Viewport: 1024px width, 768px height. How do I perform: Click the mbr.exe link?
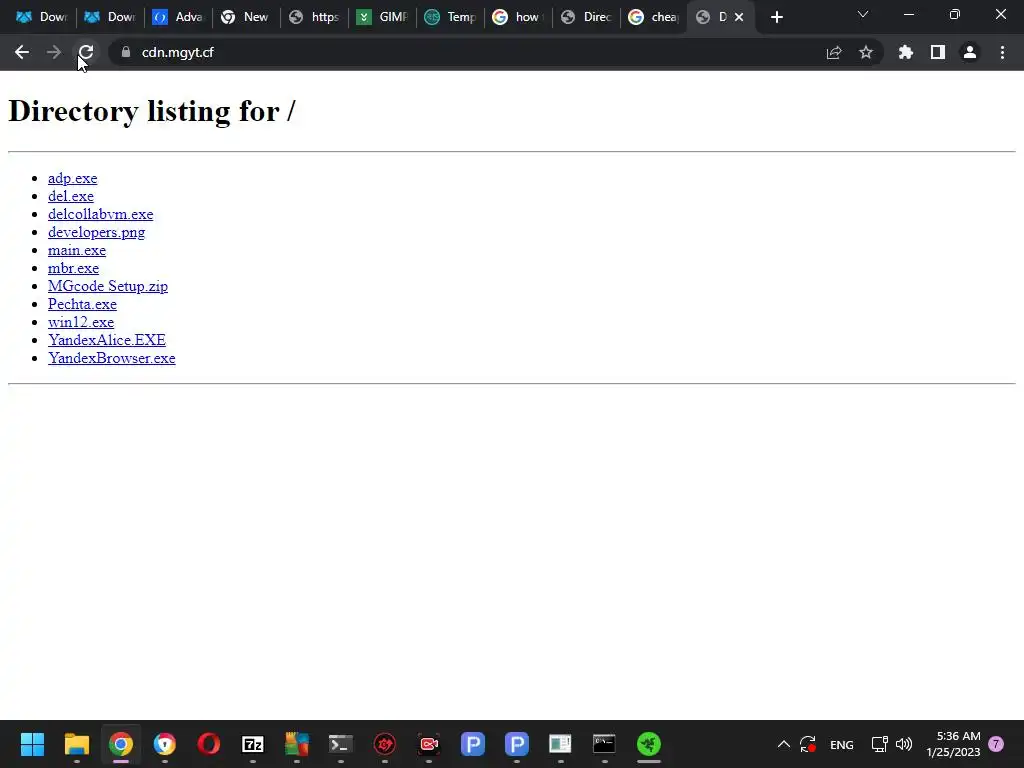[73, 268]
